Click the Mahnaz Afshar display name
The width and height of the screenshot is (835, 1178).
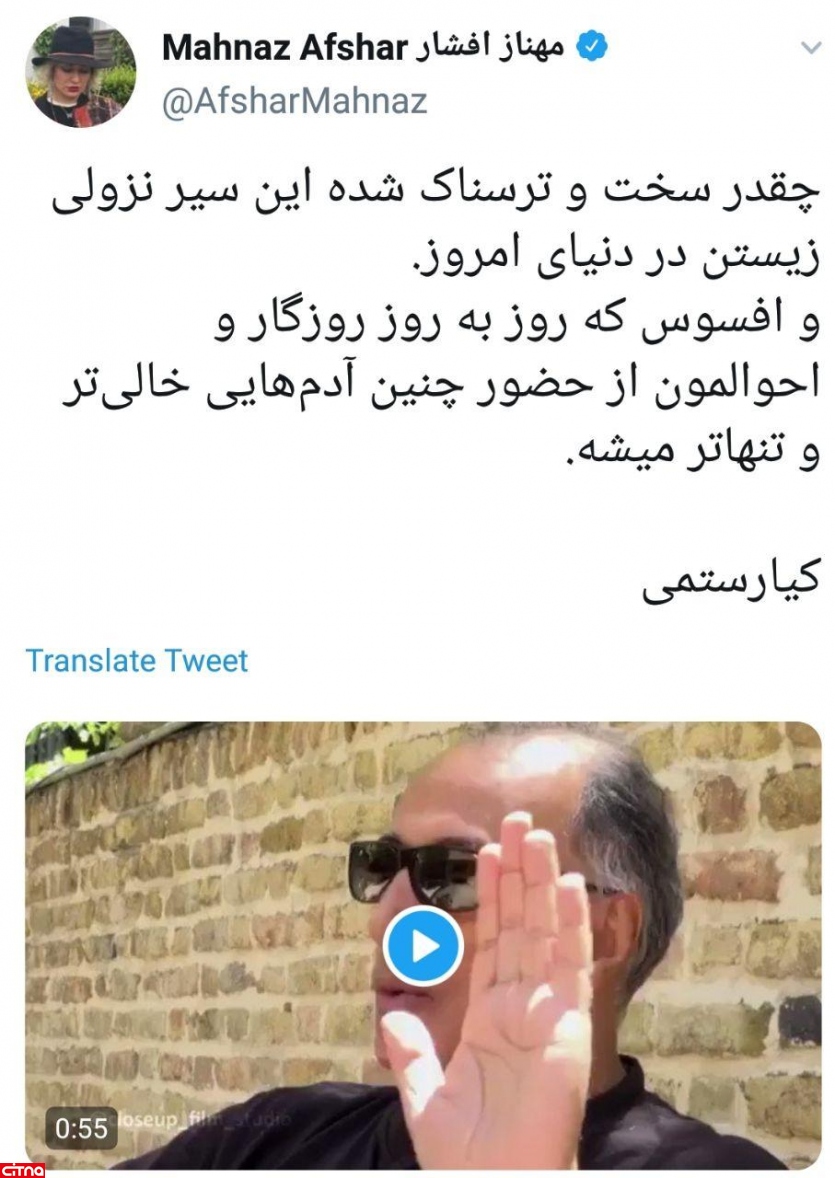[x=285, y=48]
